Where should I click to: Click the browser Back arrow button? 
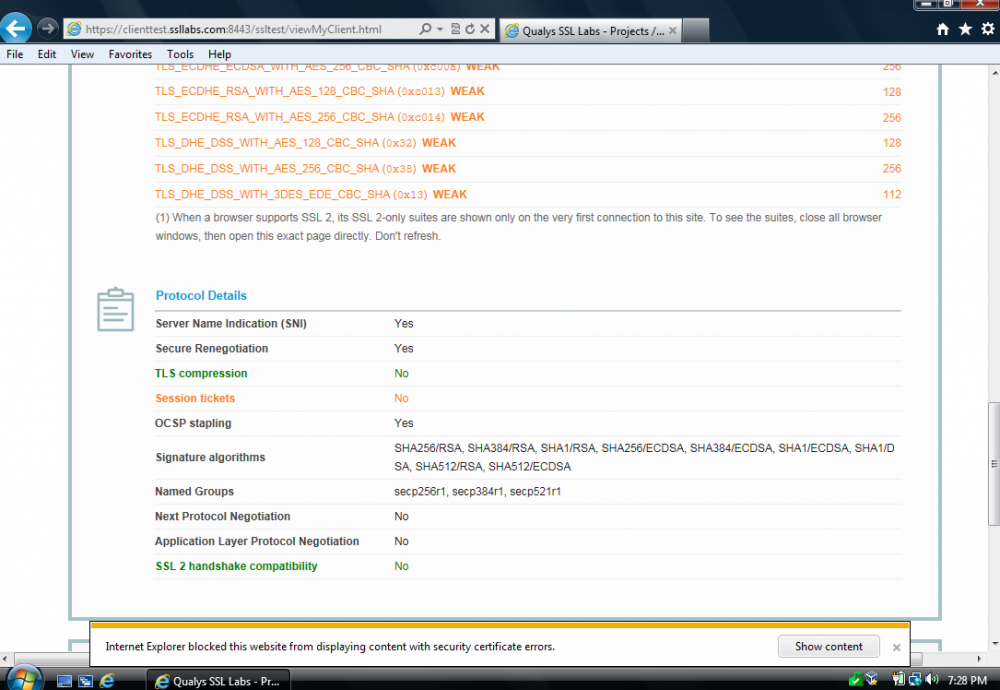(x=17, y=27)
